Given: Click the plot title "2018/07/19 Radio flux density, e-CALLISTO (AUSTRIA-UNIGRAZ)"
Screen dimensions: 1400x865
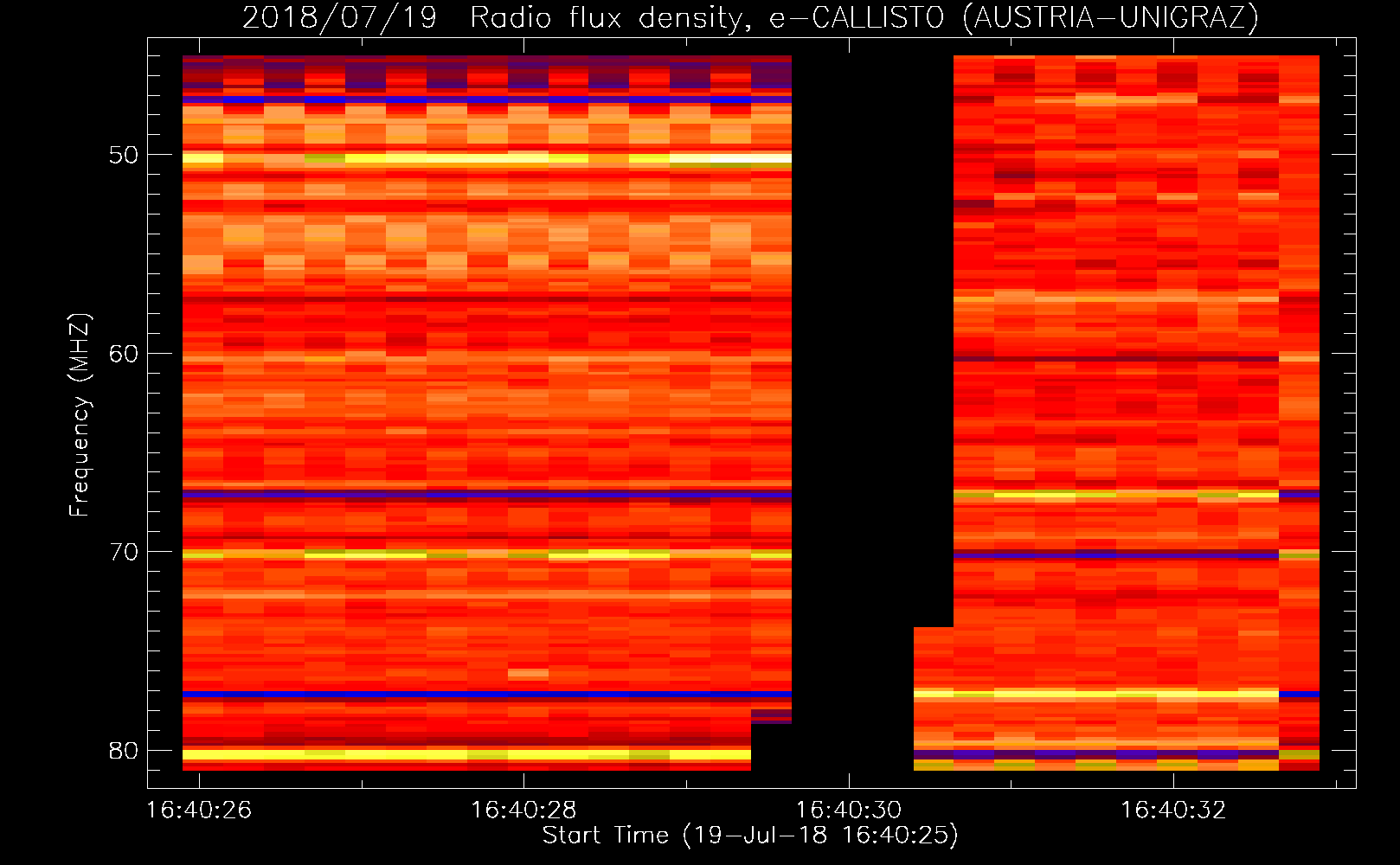Looking at the screenshot, I should pyautogui.click(x=750, y=17).
